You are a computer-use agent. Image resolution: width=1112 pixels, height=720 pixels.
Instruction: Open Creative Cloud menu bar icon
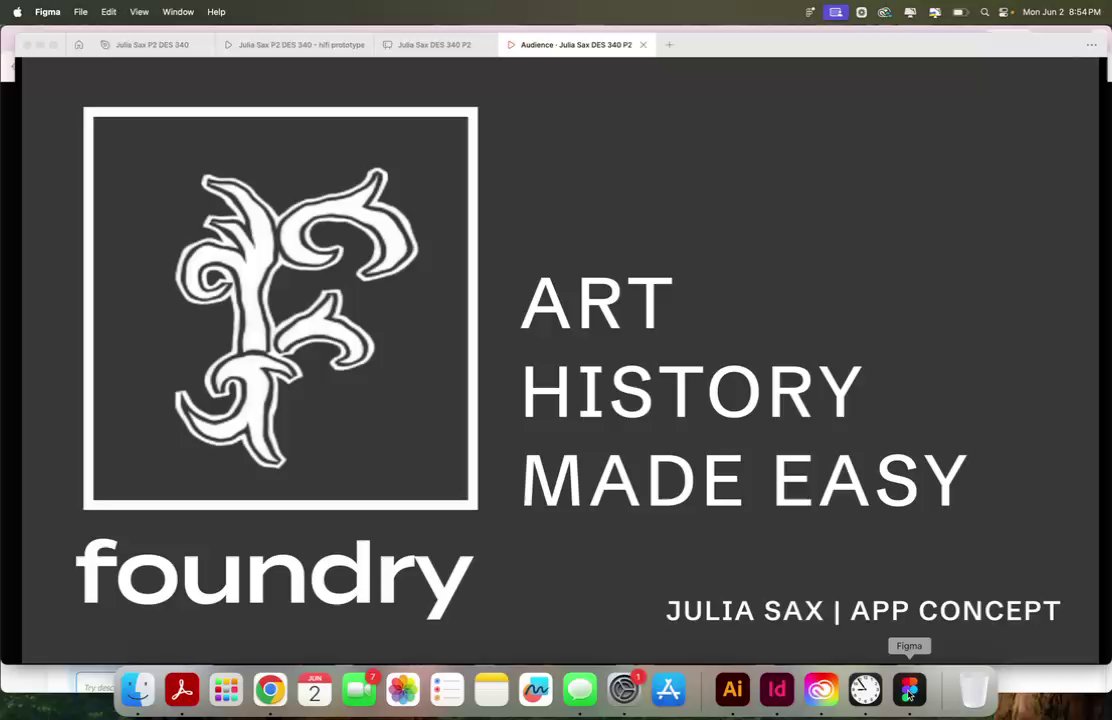(884, 12)
